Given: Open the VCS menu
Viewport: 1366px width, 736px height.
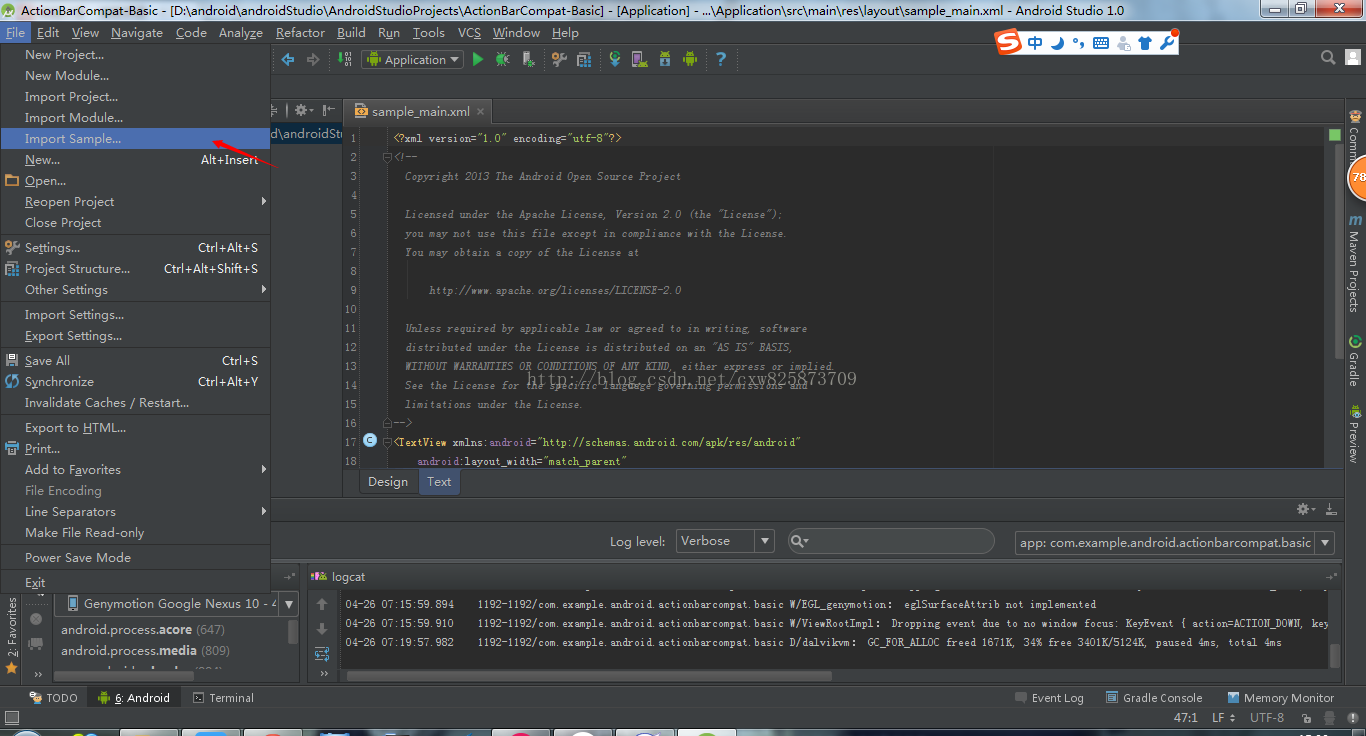Looking at the screenshot, I should point(469,33).
